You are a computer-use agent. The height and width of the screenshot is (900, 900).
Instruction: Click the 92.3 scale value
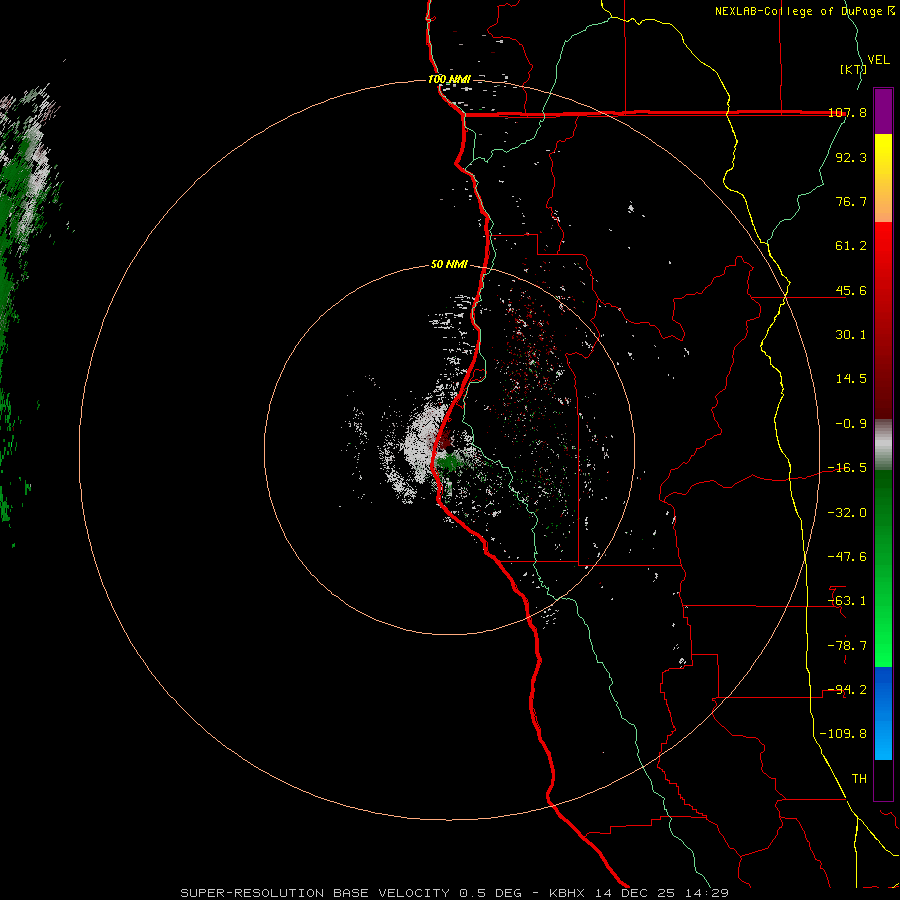pos(851,157)
